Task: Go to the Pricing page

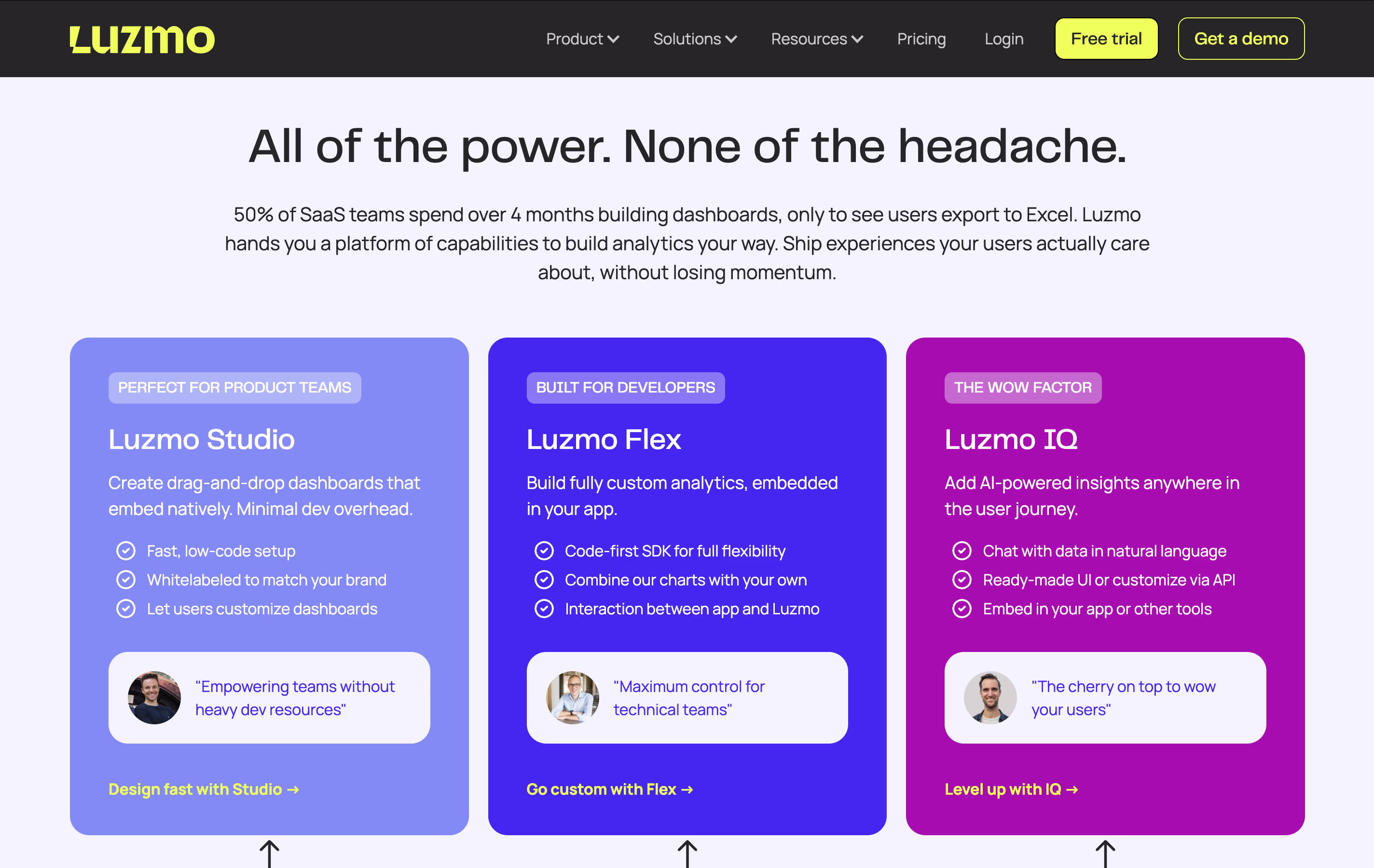Action: (x=921, y=39)
